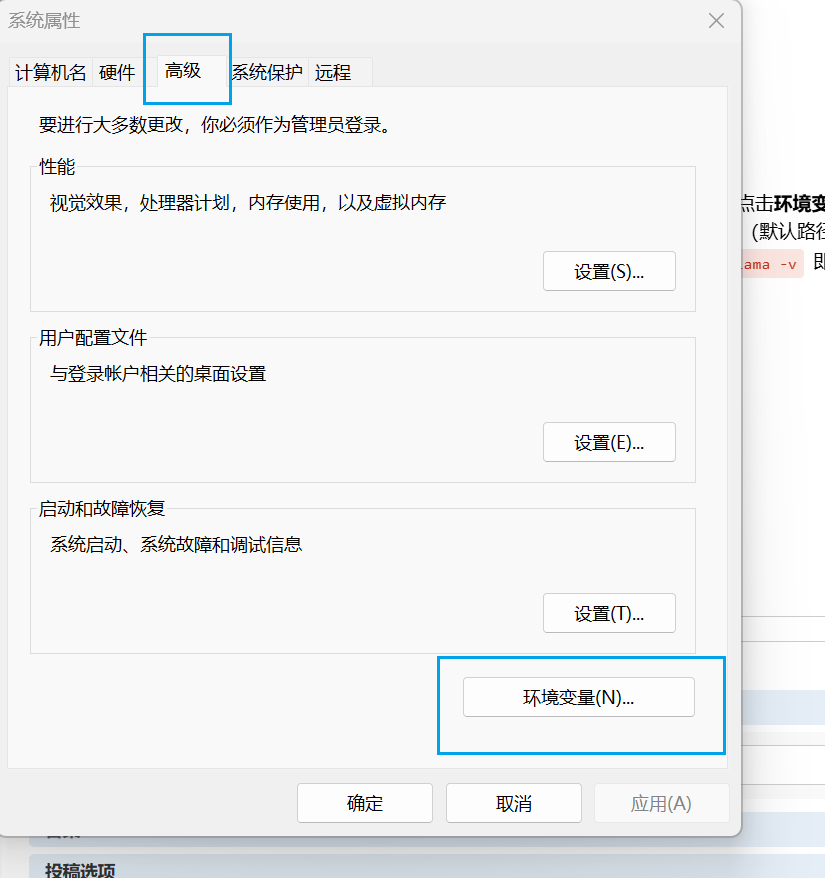Image resolution: width=825 pixels, height=878 pixels.
Task: Click the performance description starting 视觉效果
Action: click(248, 203)
